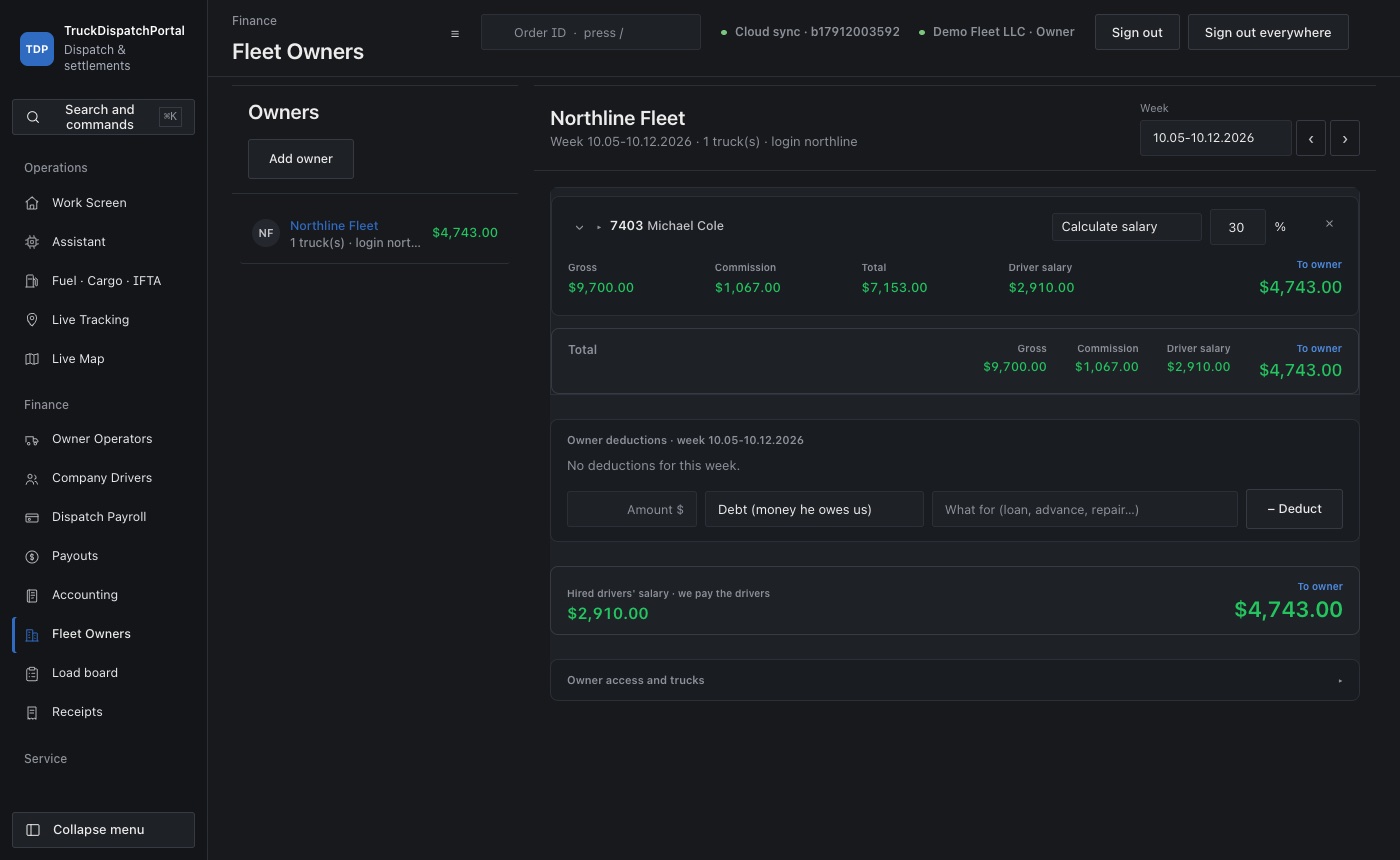Click the Add owner button
1400x860 pixels.
tap(301, 159)
